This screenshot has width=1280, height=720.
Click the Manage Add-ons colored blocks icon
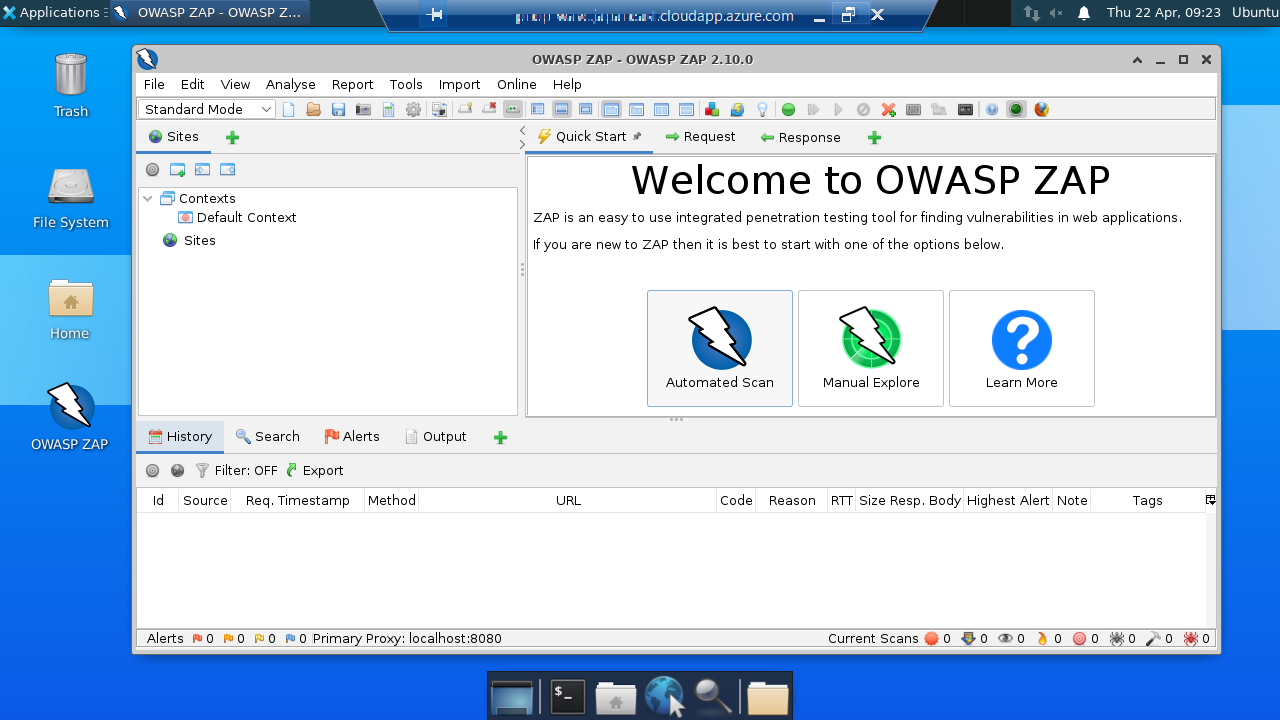pyautogui.click(x=712, y=109)
